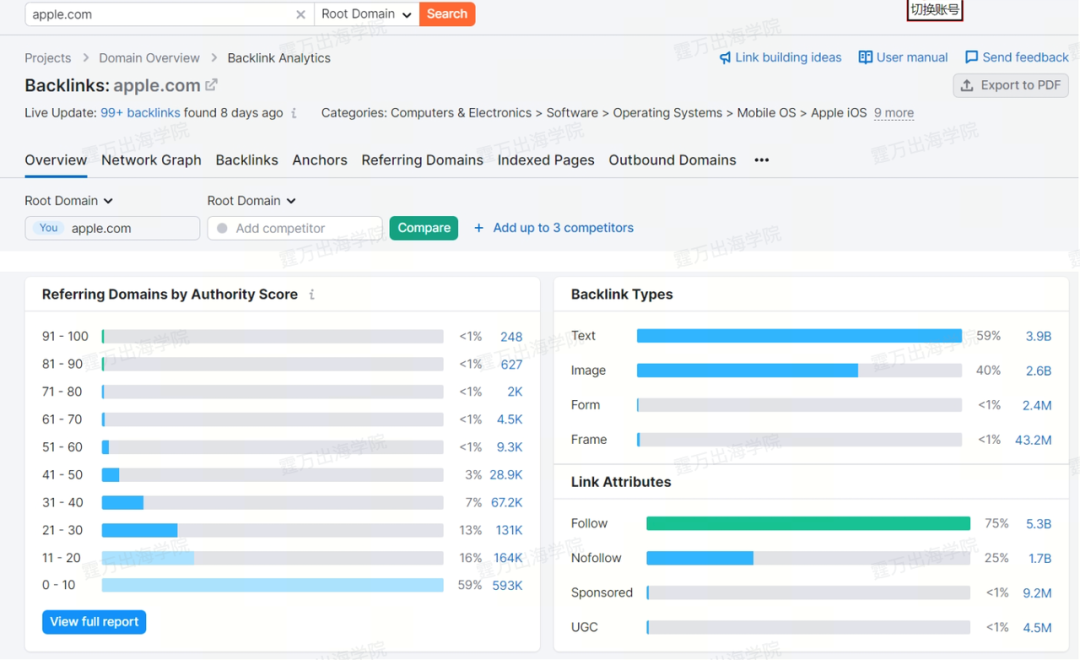The image size is (1080, 660).
Task: Open the three-dots more tabs menu
Action: pos(761,160)
